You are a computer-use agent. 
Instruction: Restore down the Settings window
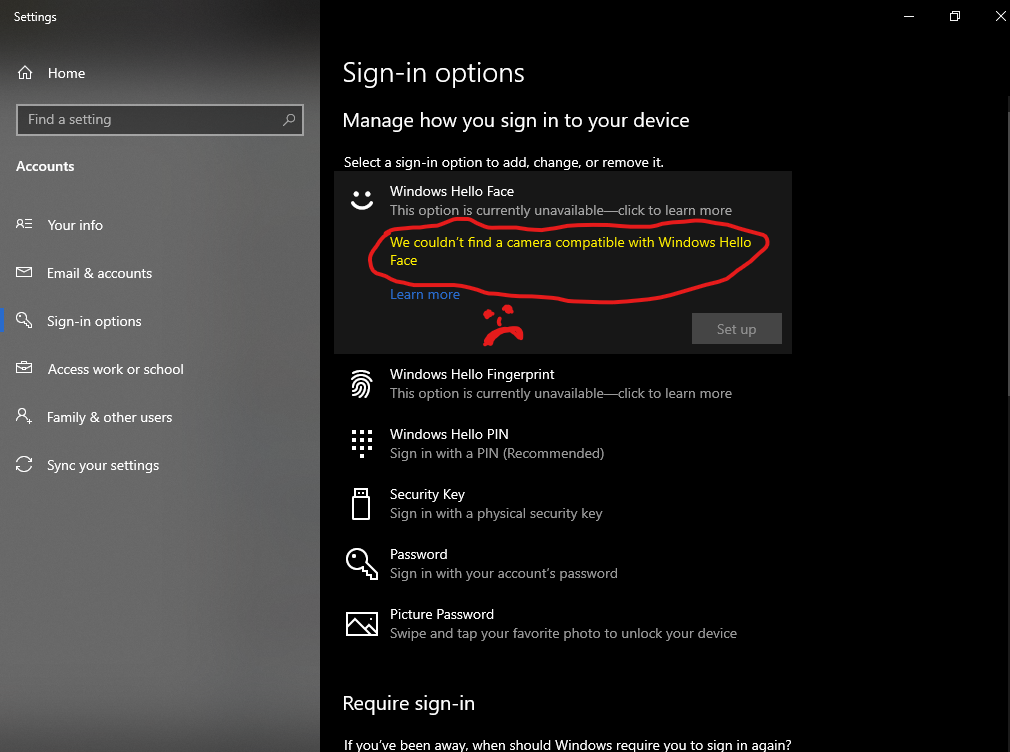[x=955, y=16]
